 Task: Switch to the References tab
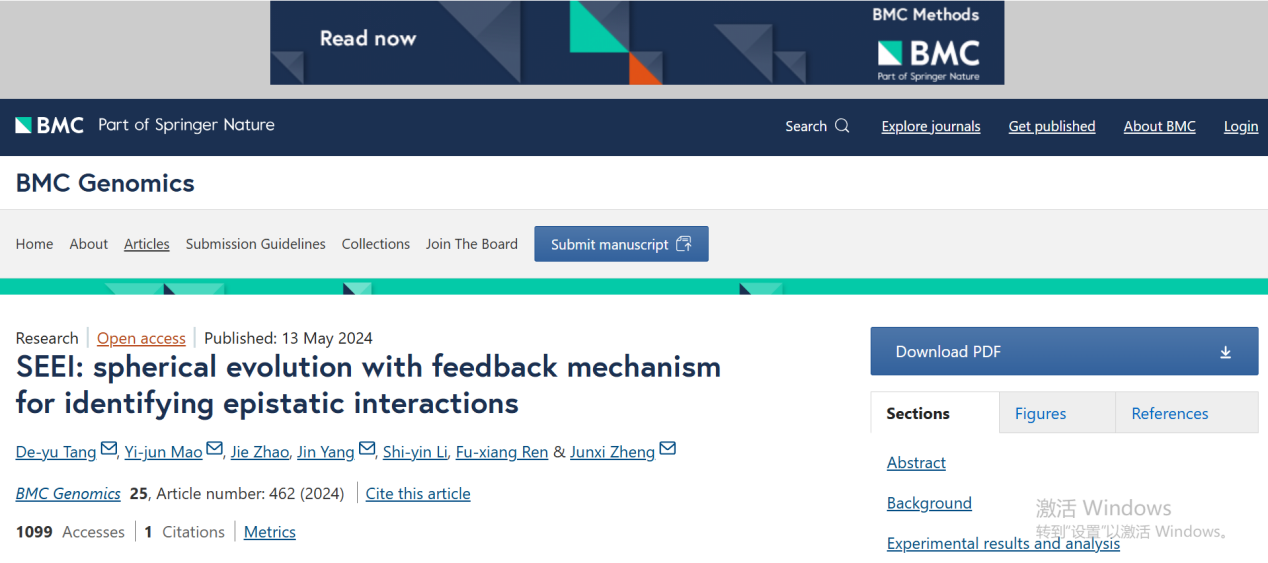point(1169,413)
